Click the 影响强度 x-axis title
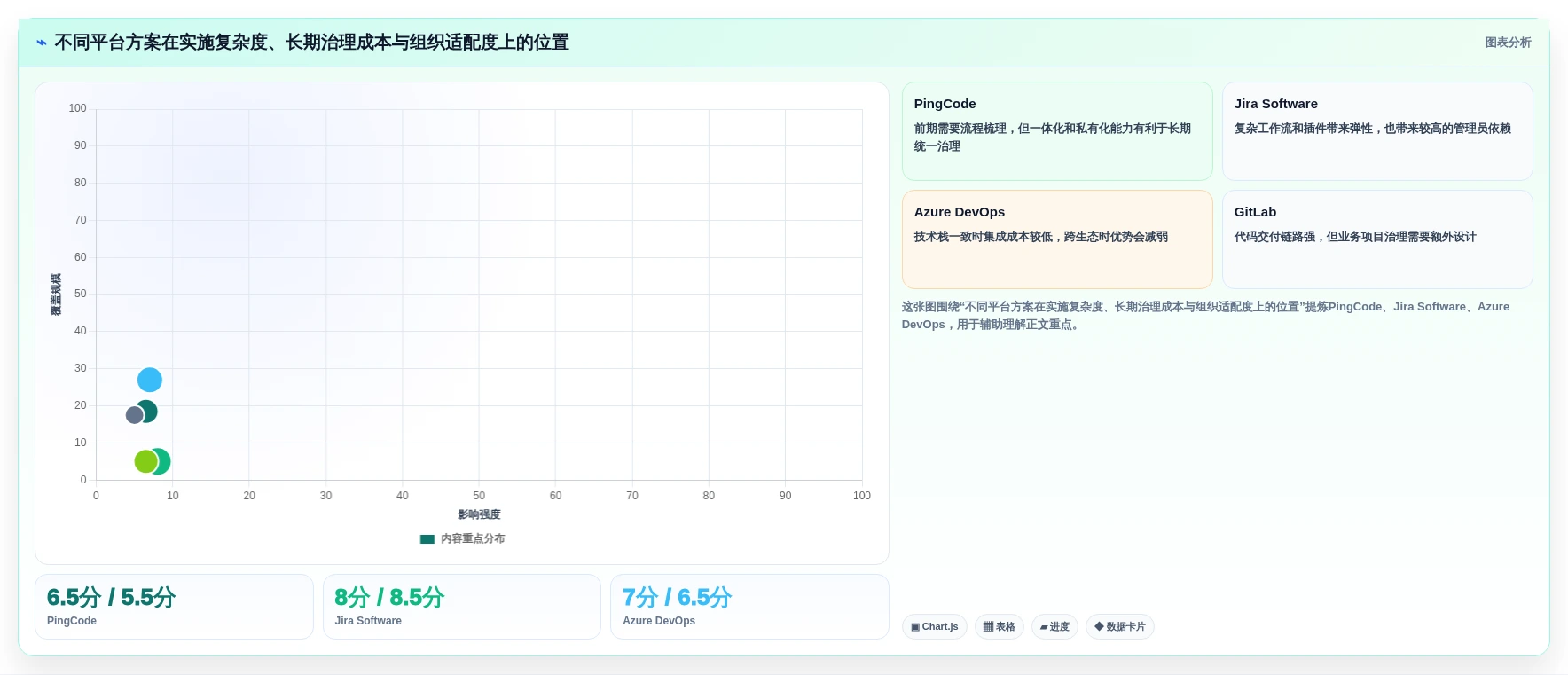Viewport: 1568px width, 675px height. pos(479,514)
